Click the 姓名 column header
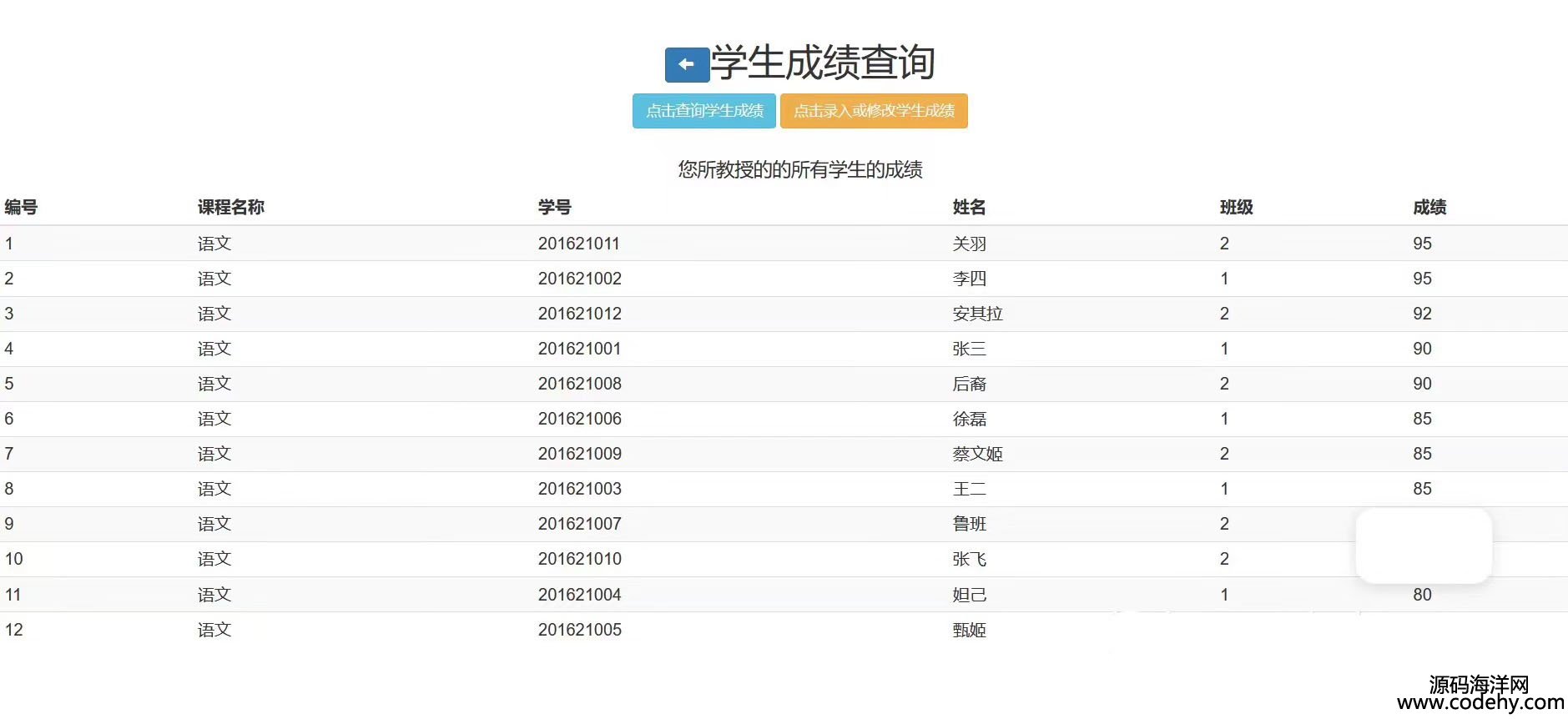This screenshot has width=1568, height=719. click(x=969, y=208)
